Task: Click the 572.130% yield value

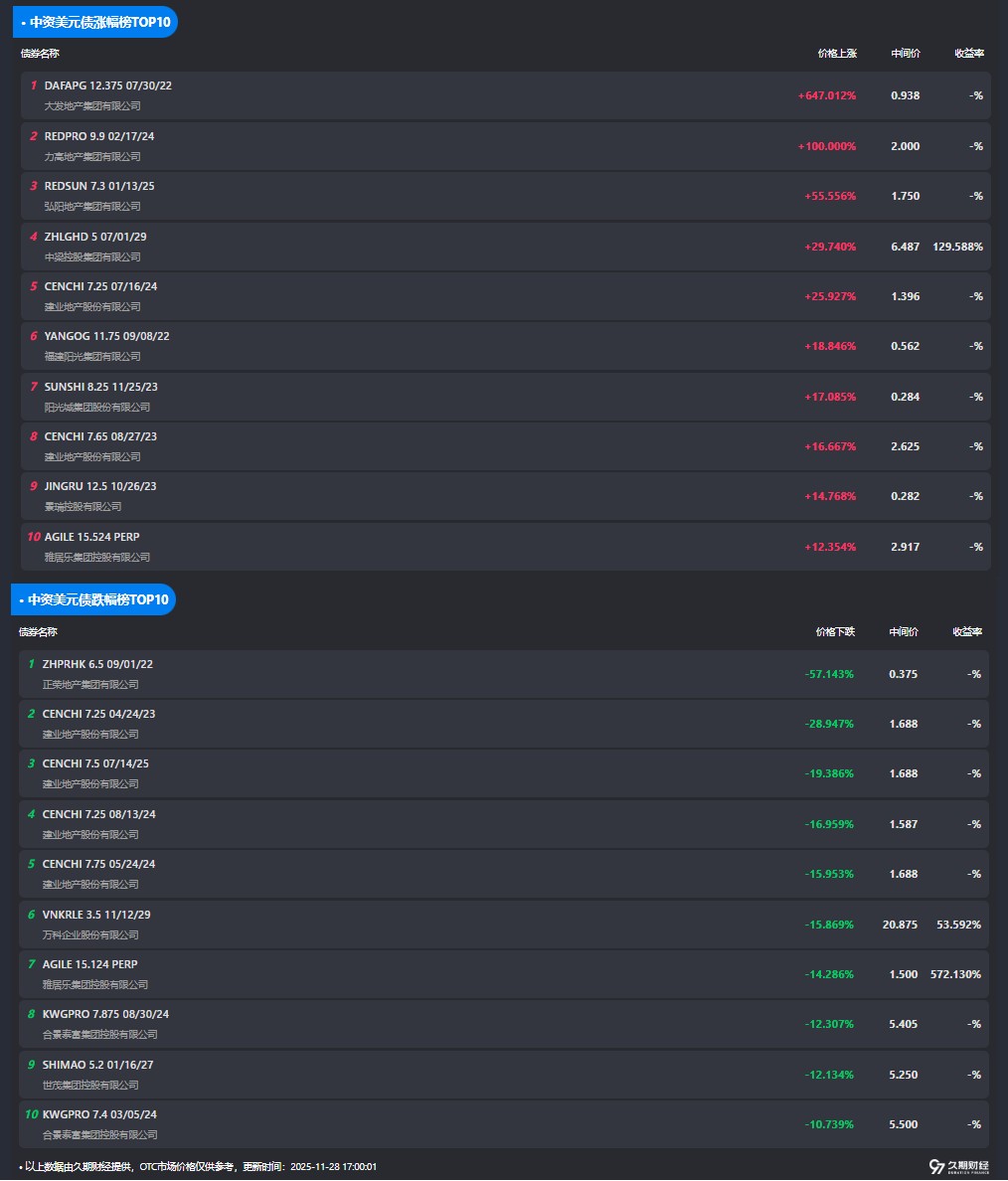Action: click(955, 974)
